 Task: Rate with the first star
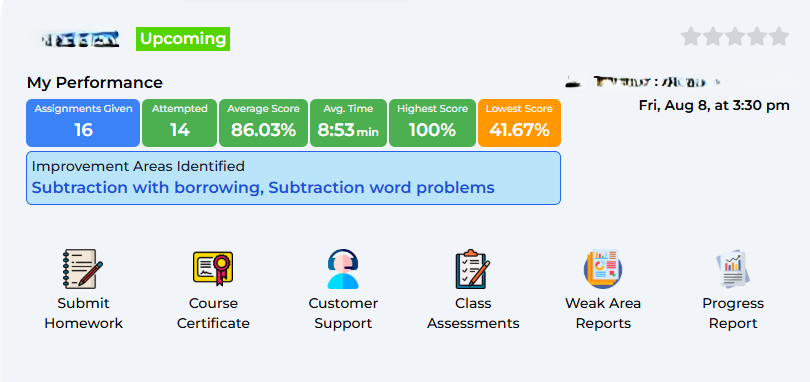click(691, 37)
